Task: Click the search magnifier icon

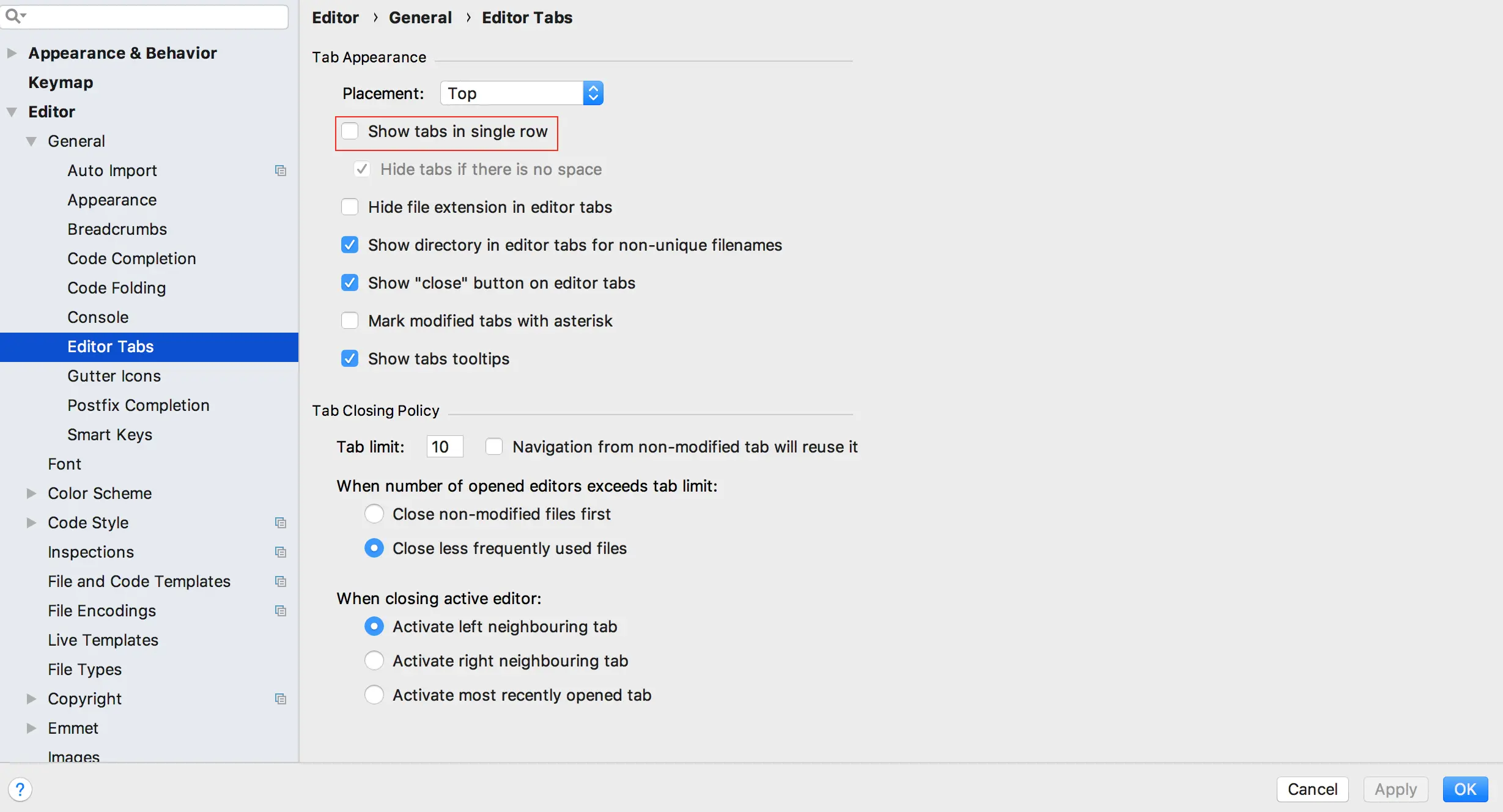Action: pos(13,16)
